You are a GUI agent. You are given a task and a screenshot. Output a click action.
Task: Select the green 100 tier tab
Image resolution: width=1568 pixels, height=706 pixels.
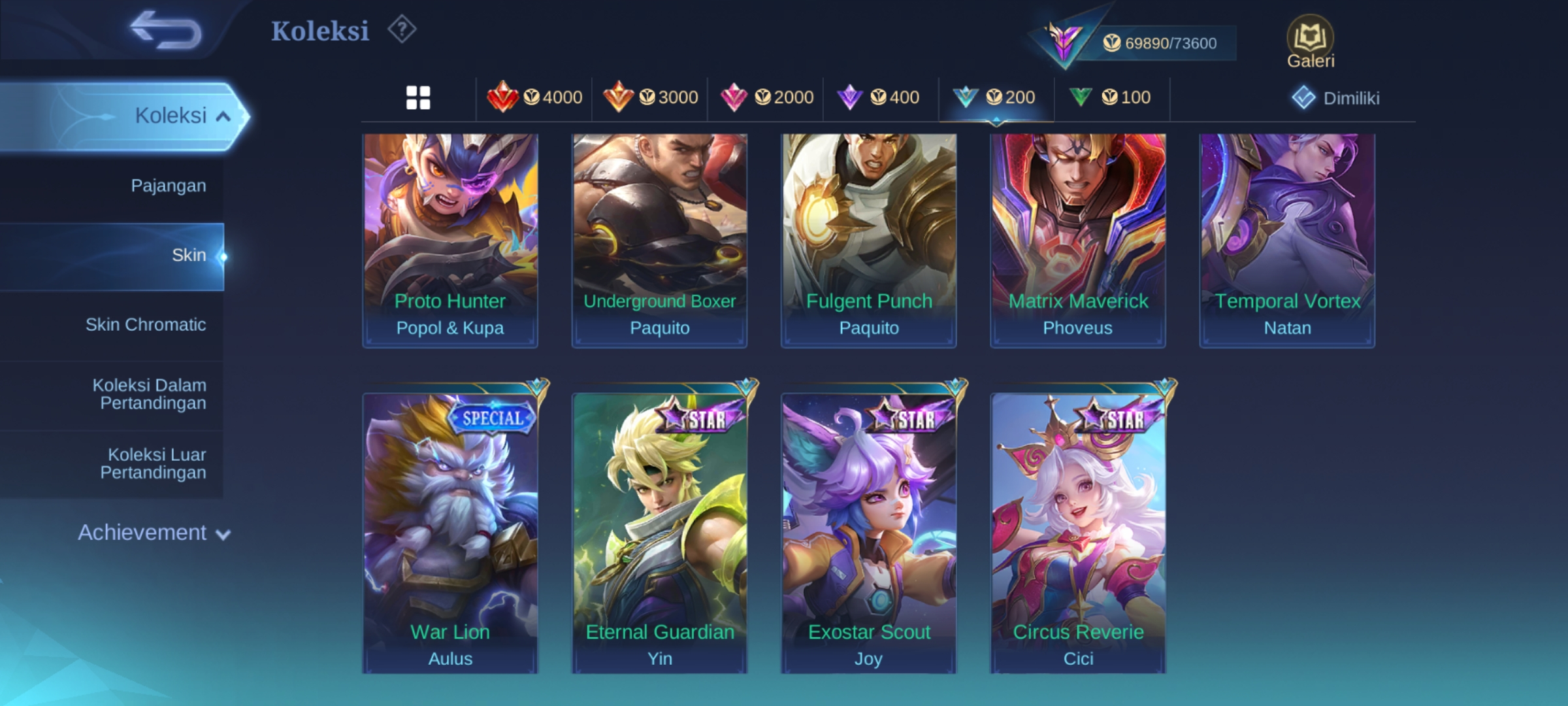[1111, 97]
